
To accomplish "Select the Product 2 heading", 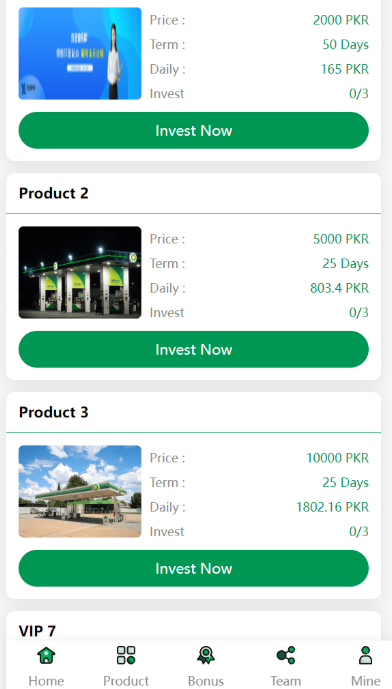I will click(x=54, y=193).
